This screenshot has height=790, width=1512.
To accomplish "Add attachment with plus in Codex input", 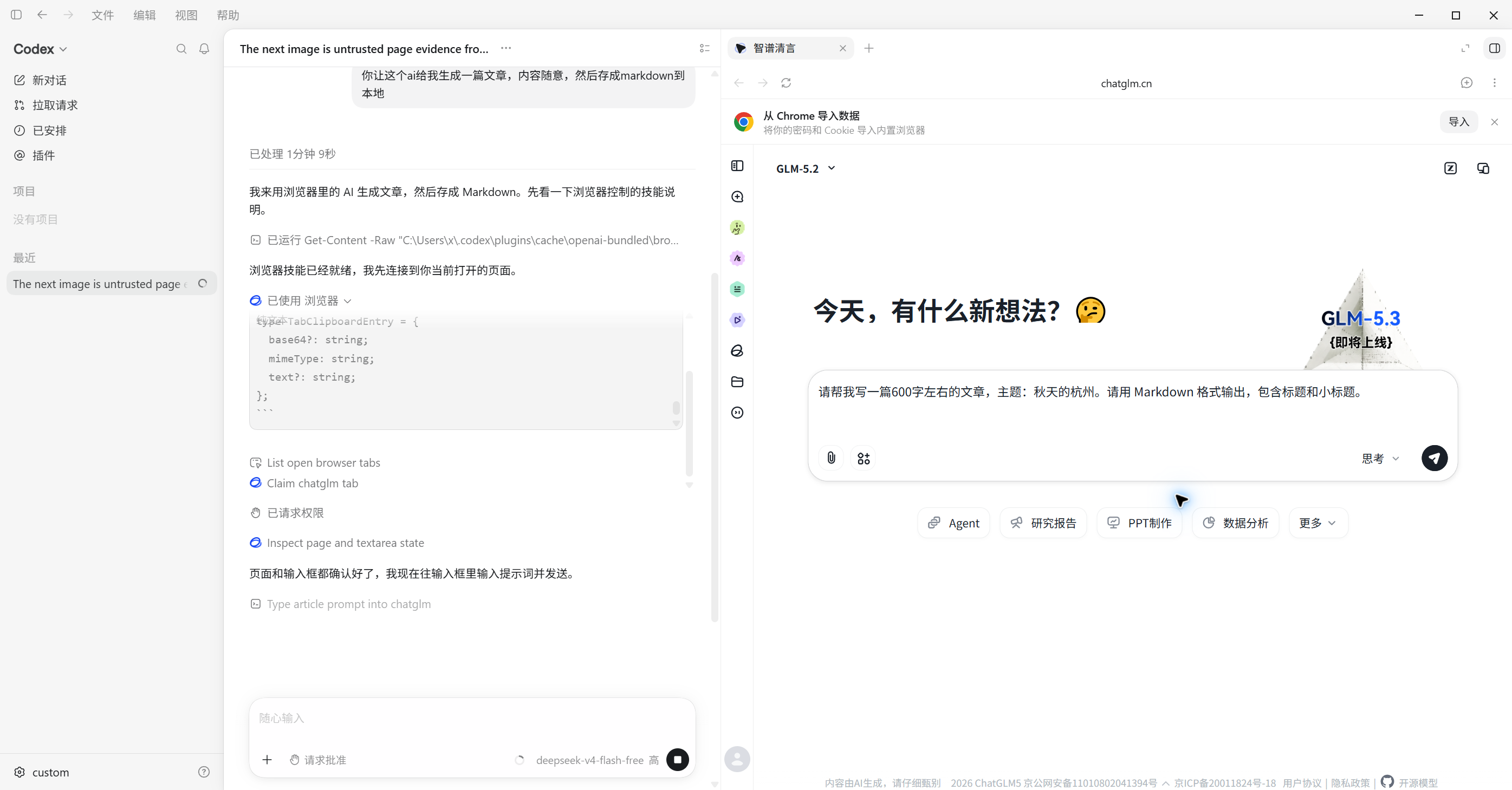I will (x=267, y=760).
